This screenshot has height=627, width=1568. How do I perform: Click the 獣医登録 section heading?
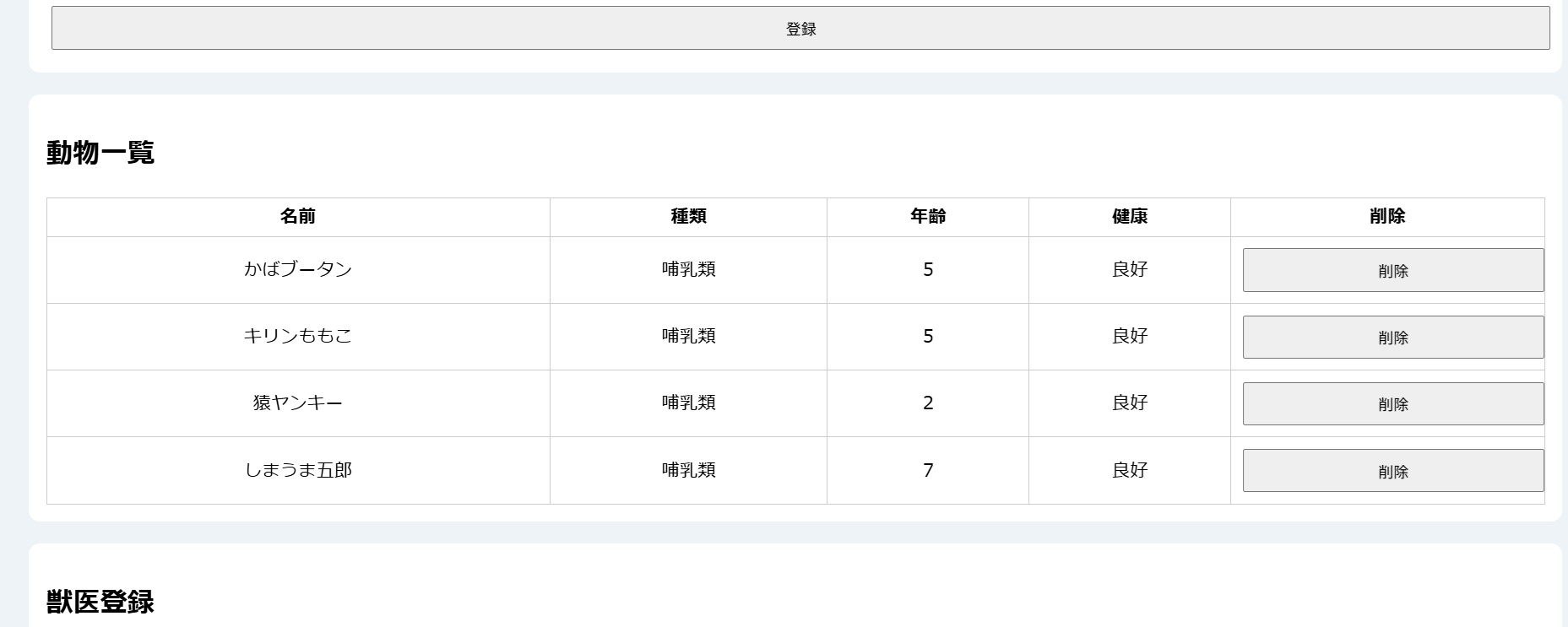pyautogui.click(x=100, y=602)
